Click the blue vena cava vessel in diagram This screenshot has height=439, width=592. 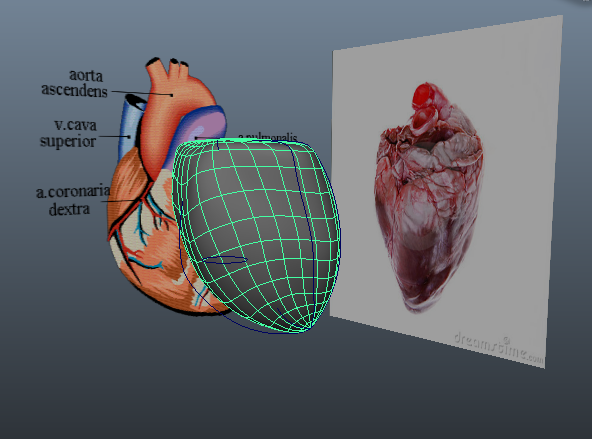click(130, 126)
